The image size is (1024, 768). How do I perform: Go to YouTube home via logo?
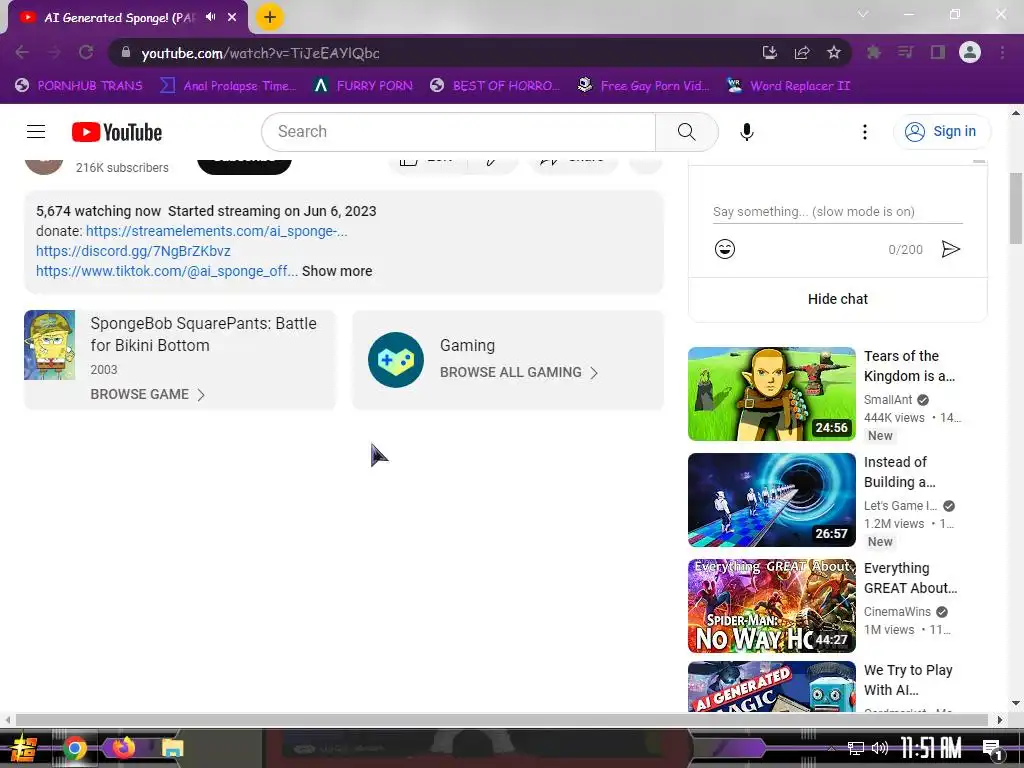(117, 132)
